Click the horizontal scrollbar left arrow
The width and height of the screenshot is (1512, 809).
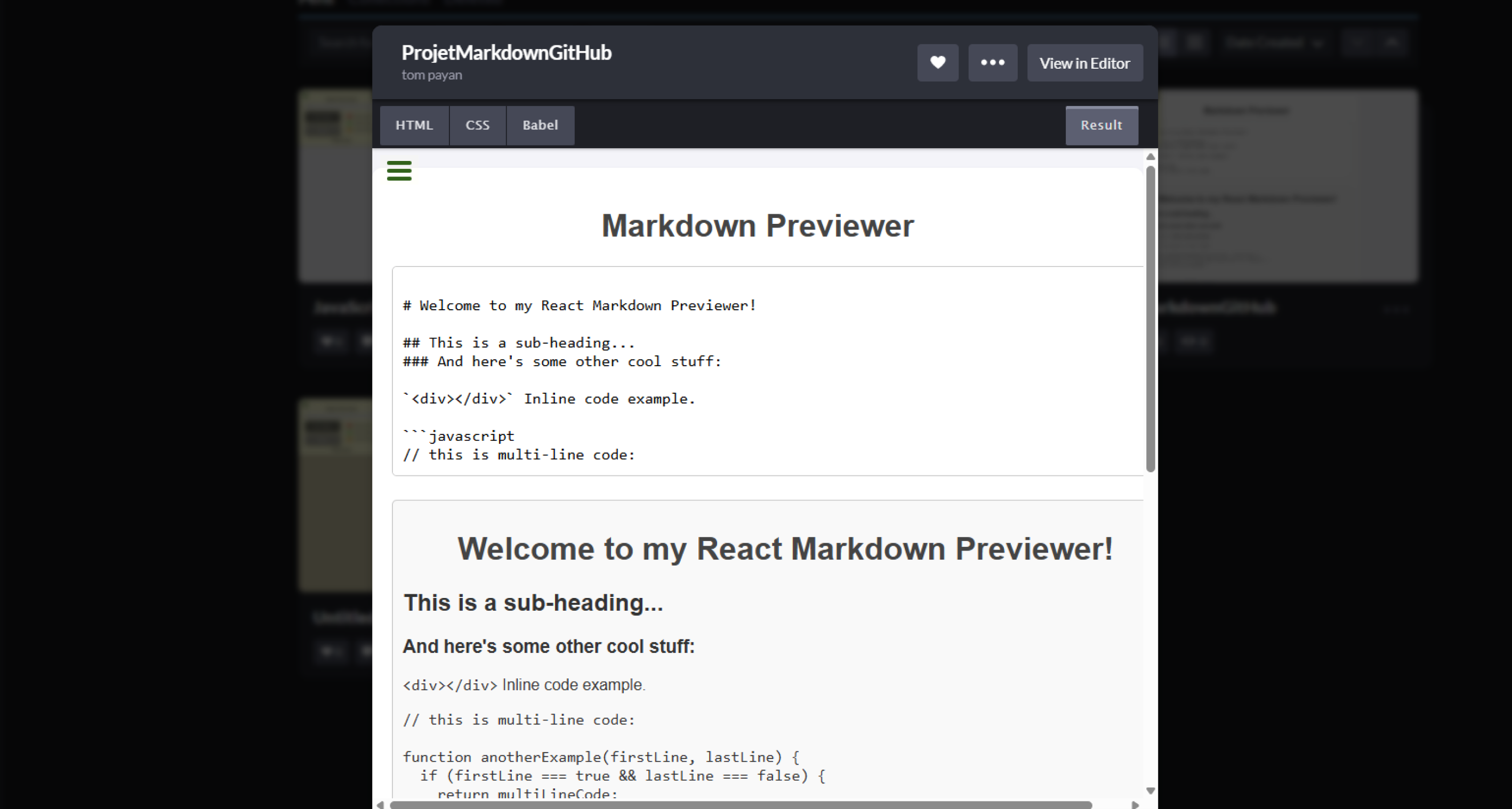point(380,804)
